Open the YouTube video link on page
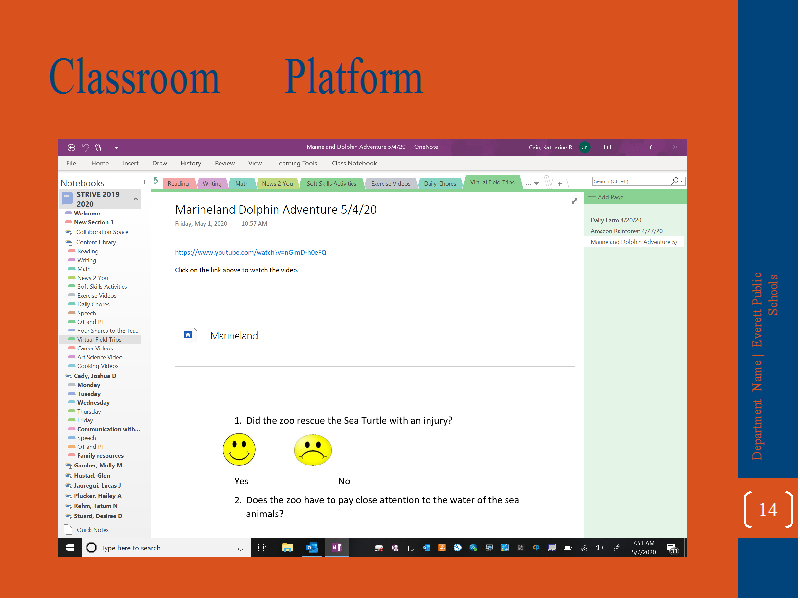The width and height of the screenshot is (800, 600). point(251,253)
